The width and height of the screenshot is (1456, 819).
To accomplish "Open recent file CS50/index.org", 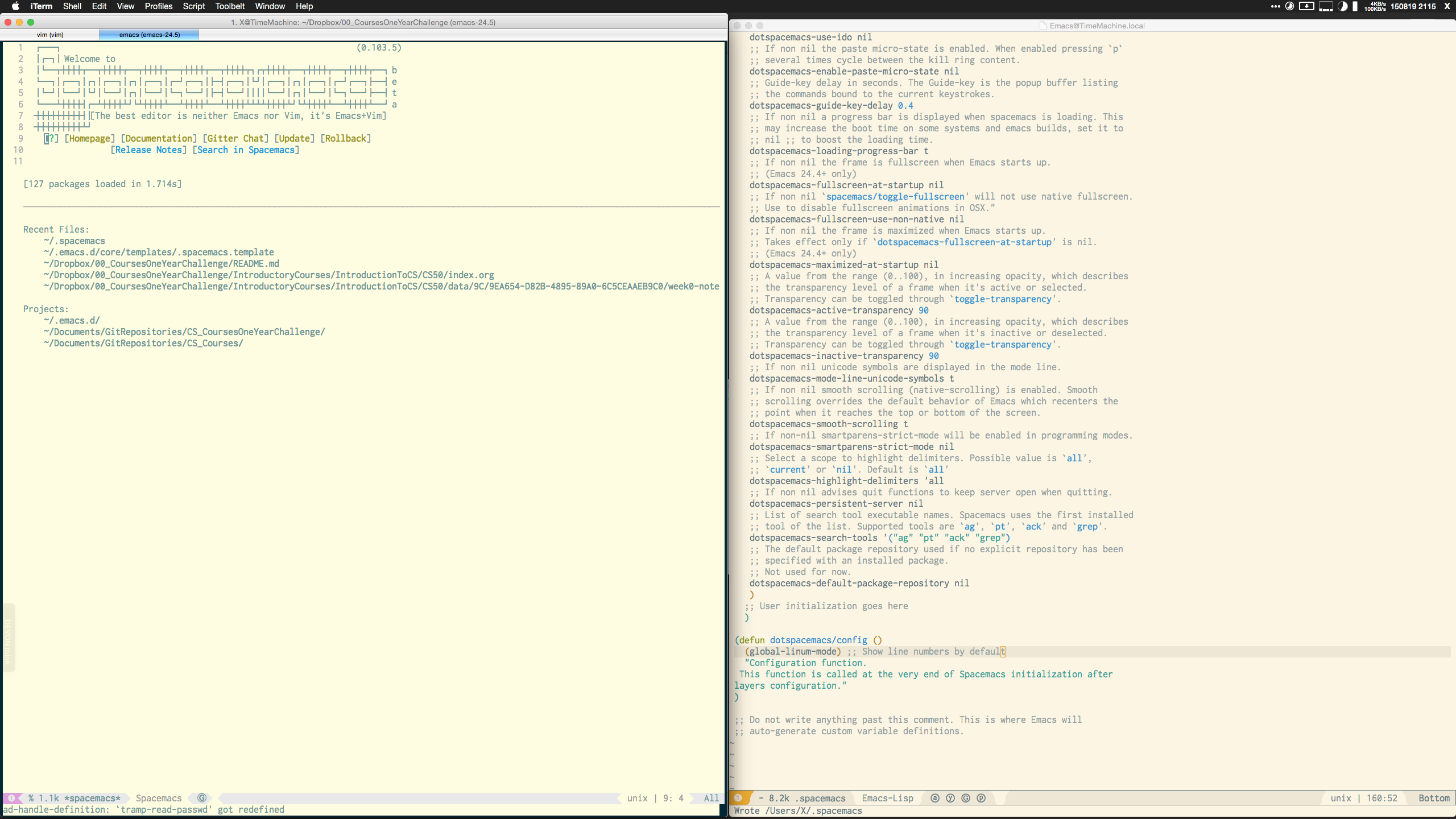I will (269, 275).
